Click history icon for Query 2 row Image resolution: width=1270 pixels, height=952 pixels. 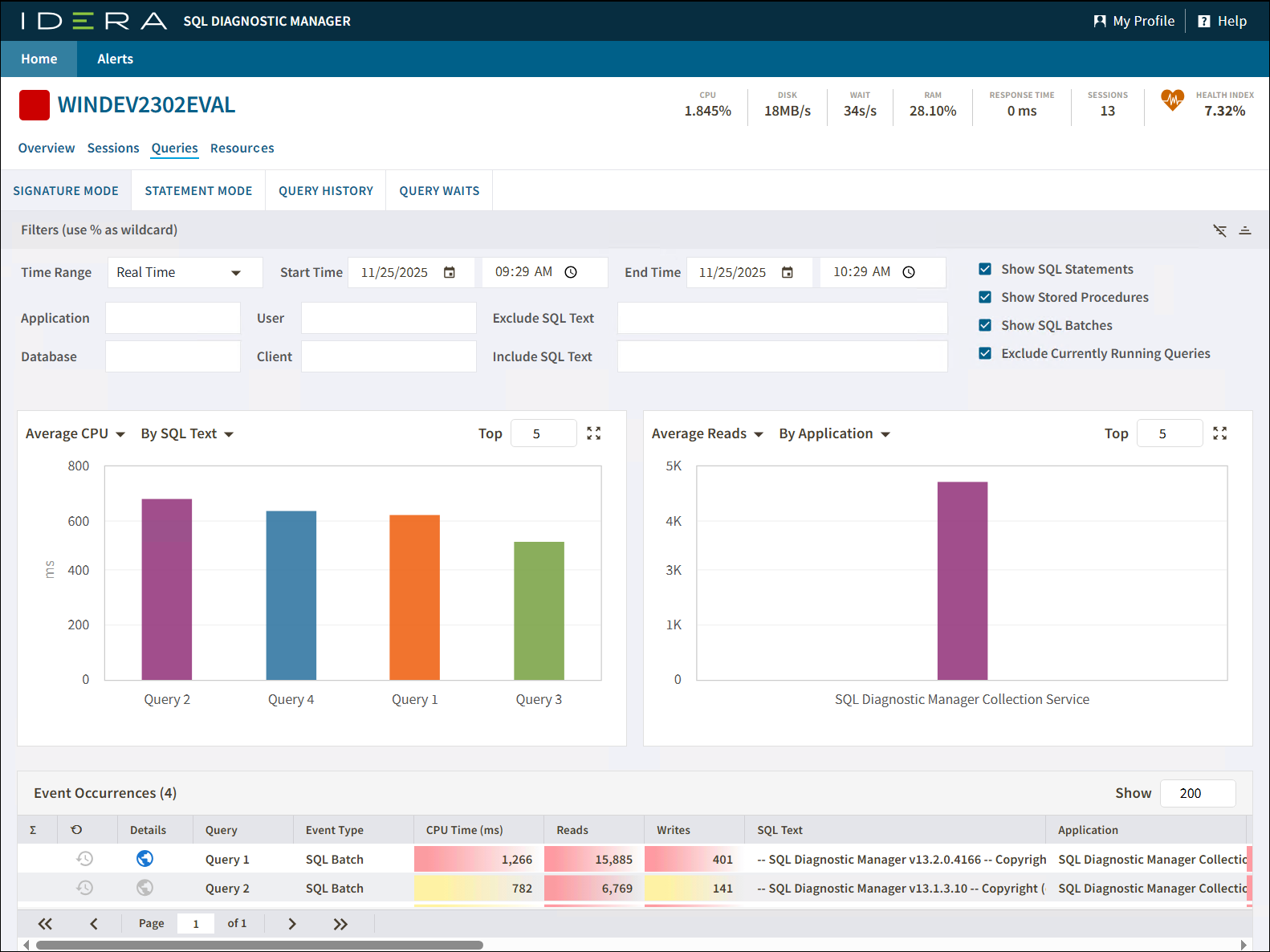84,888
